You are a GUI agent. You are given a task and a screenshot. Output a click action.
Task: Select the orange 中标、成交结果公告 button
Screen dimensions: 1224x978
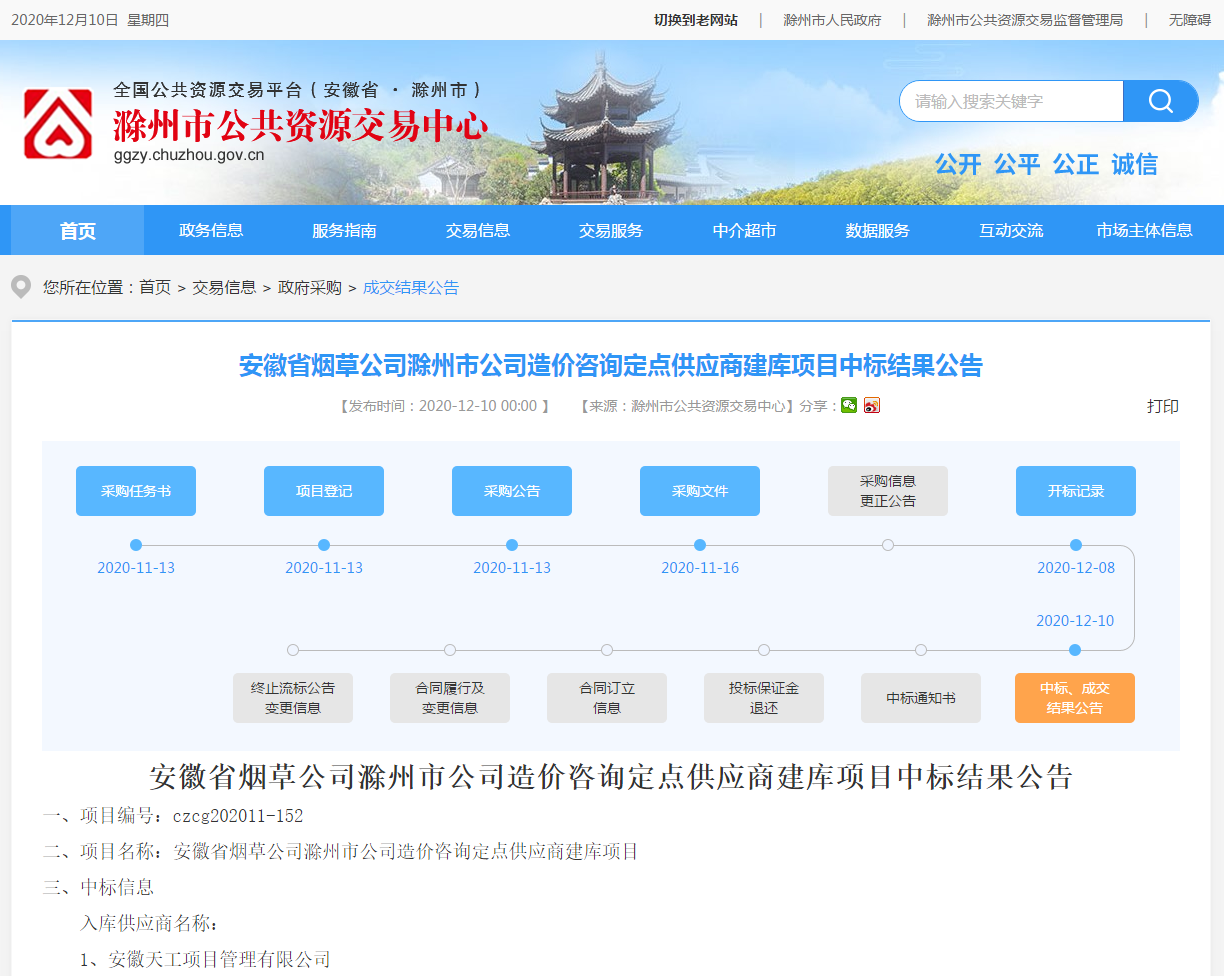click(1075, 698)
